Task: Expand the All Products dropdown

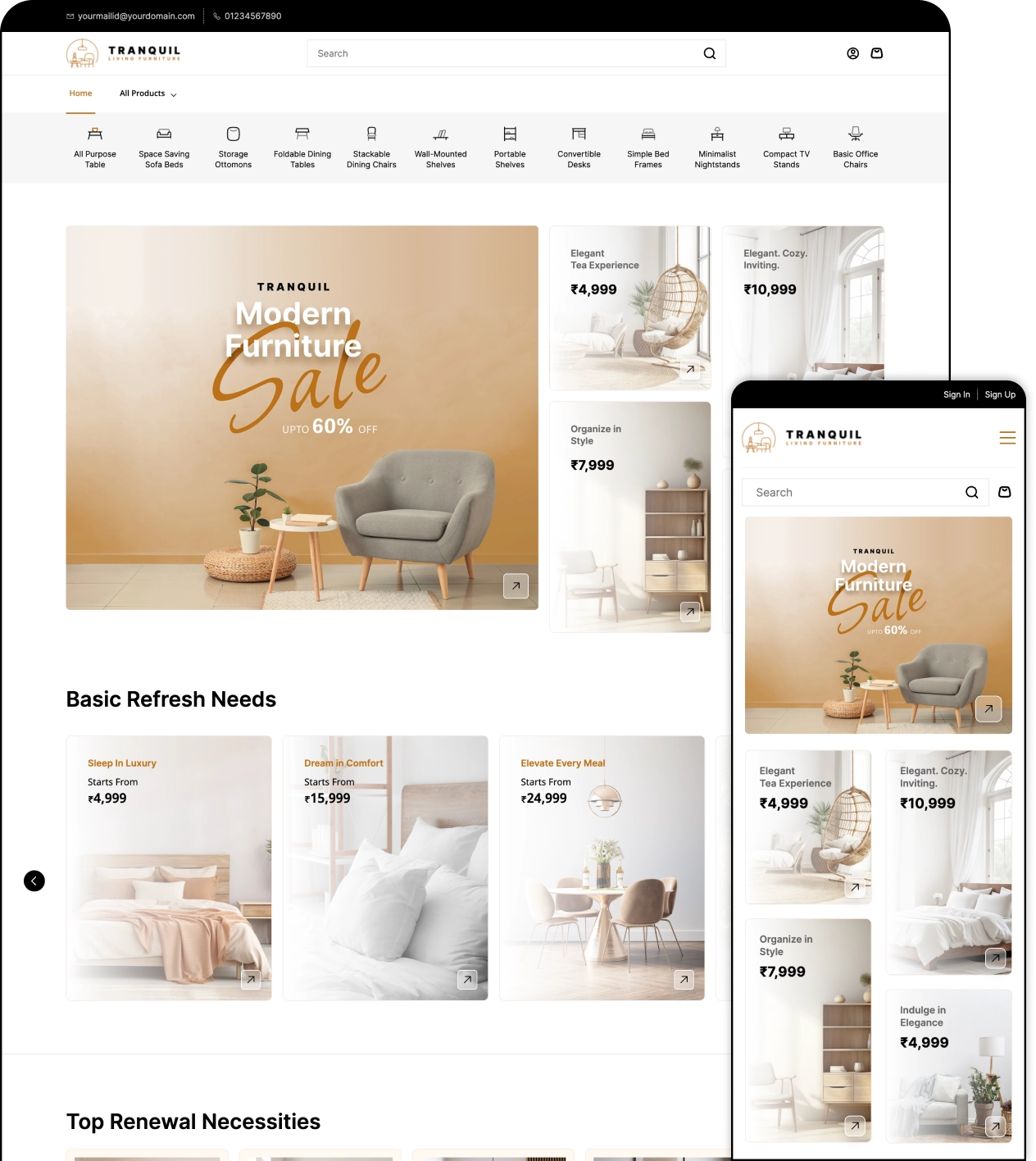Action: 148,93
